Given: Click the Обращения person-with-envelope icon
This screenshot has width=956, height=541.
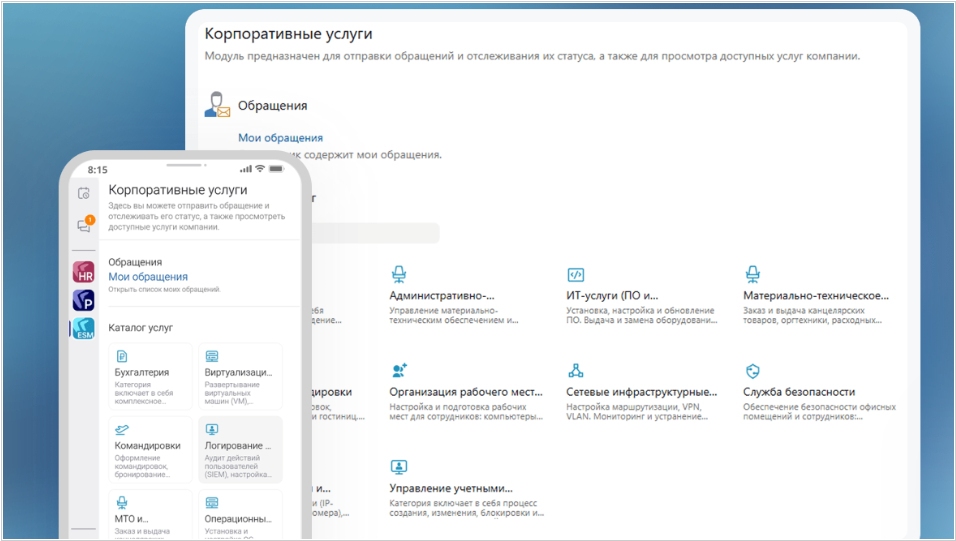Looking at the screenshot, I should tap(217, 104).
